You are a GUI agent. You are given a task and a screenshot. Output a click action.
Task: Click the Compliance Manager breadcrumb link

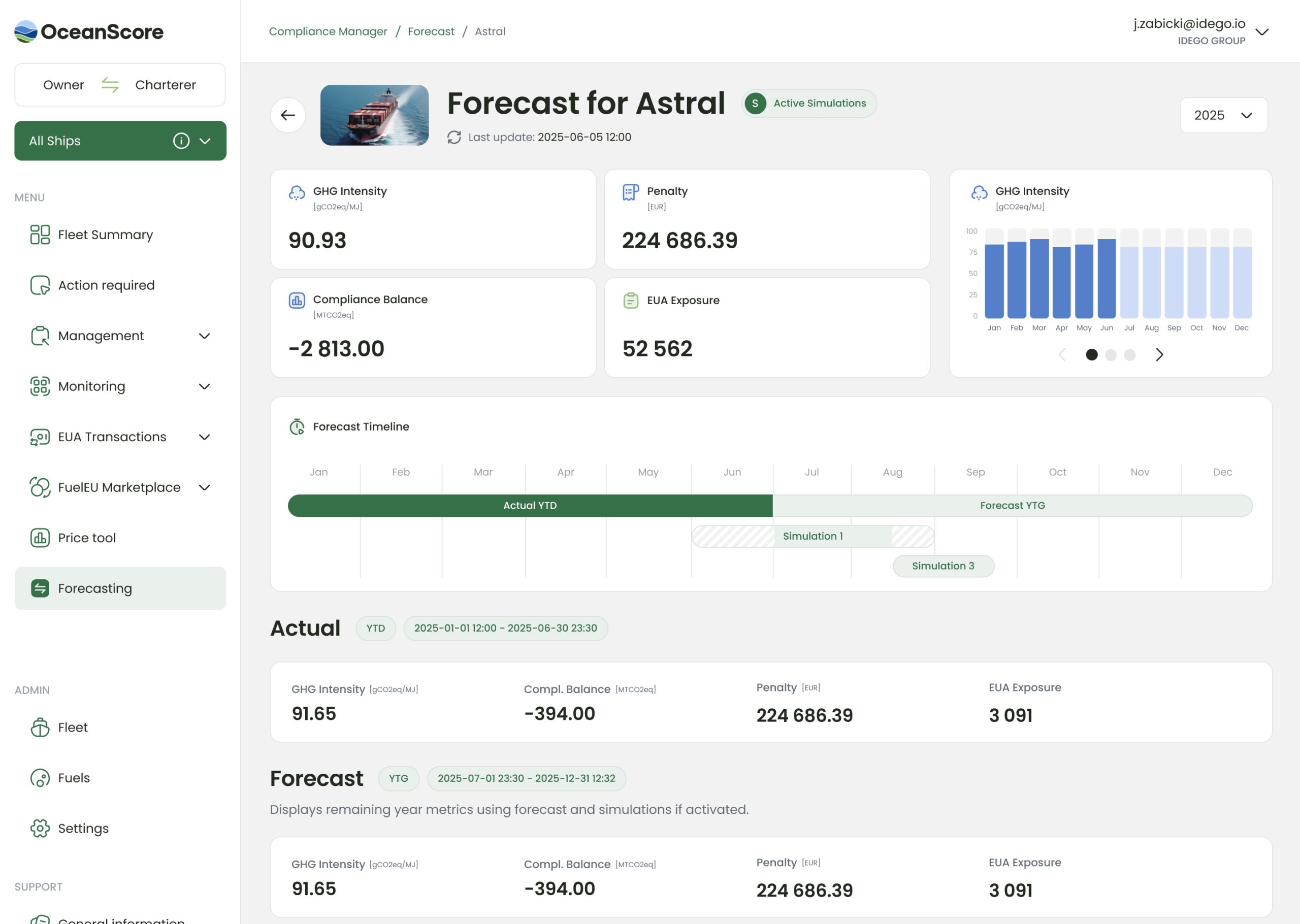click(x=328, y=31)
